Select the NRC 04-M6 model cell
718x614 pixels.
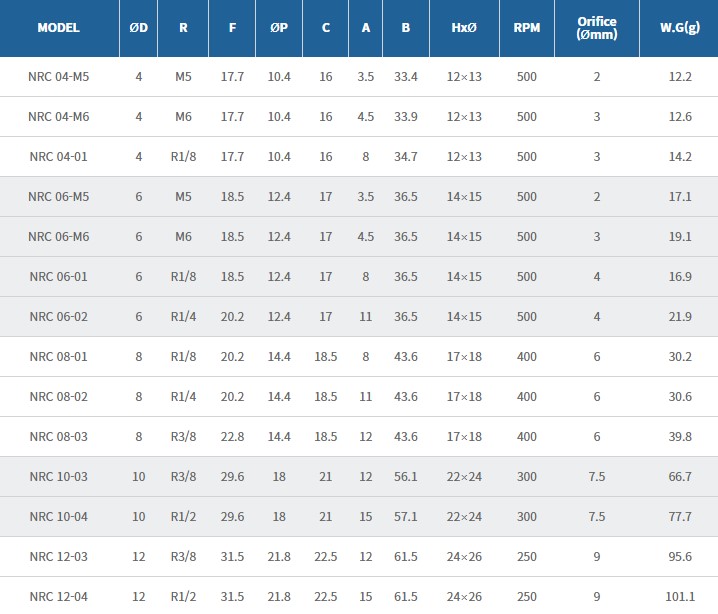59,117
